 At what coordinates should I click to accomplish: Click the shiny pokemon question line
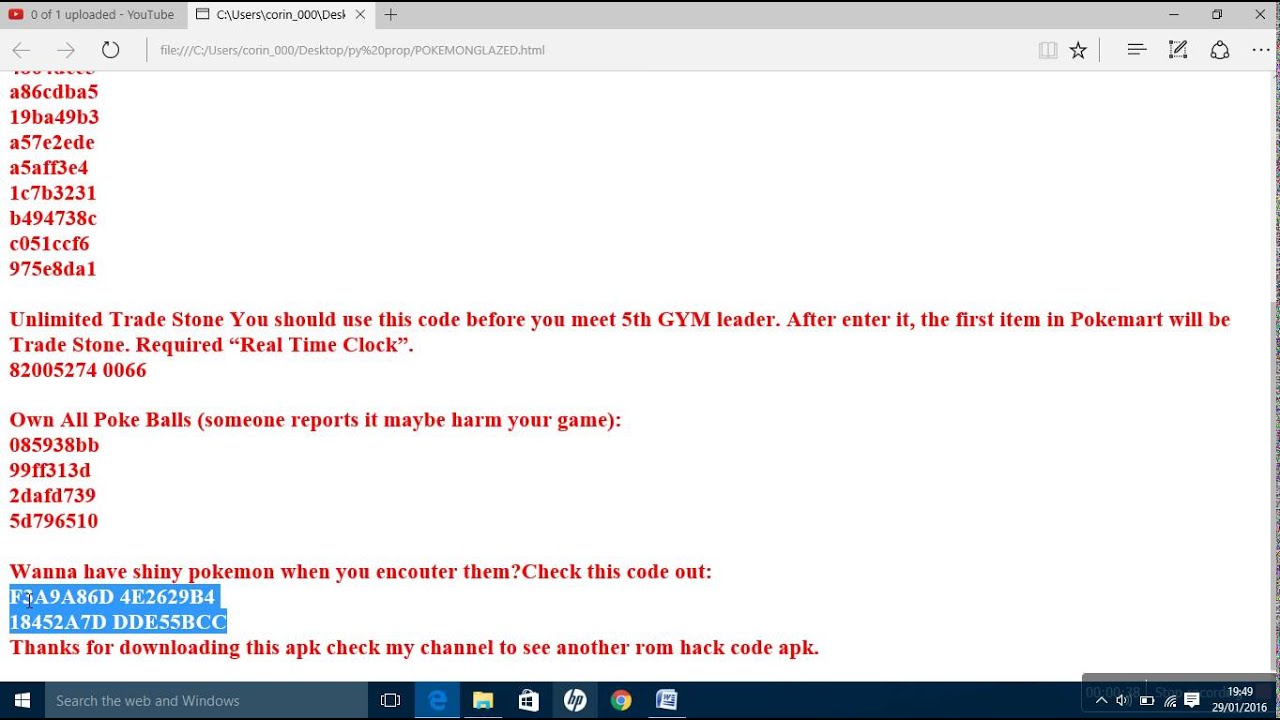(361, 572)
